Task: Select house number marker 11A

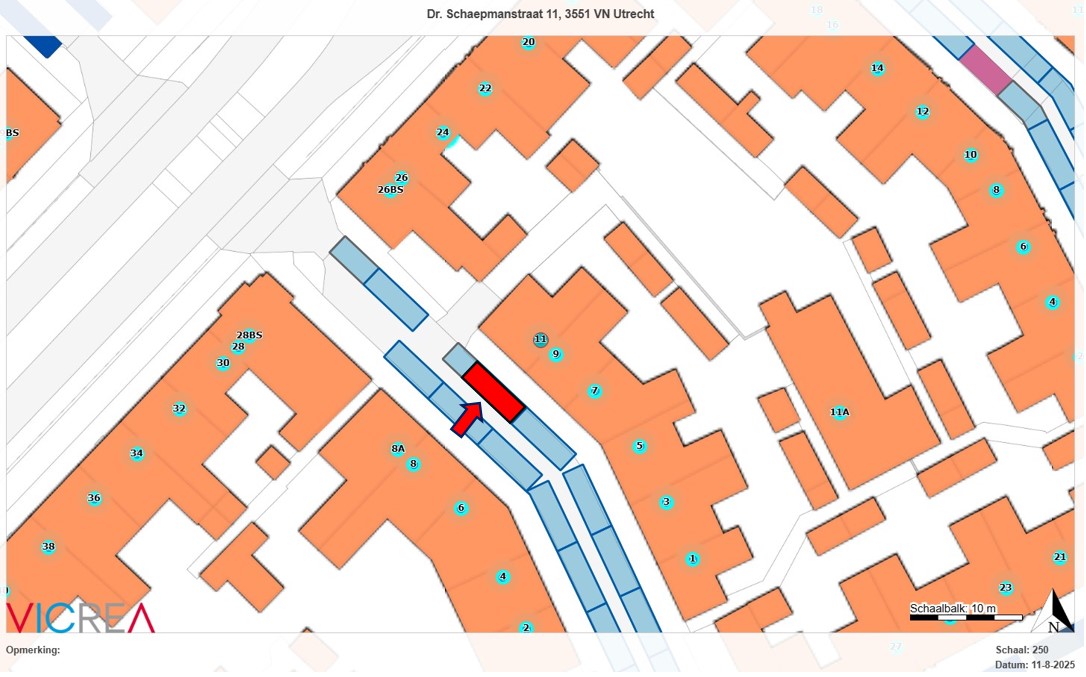Action: coord(839,412)
